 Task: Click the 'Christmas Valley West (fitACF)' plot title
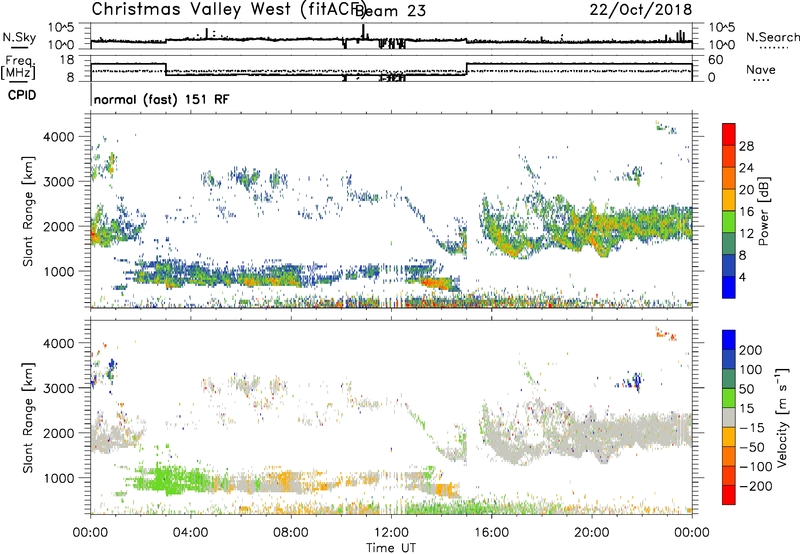pos(229,10)
